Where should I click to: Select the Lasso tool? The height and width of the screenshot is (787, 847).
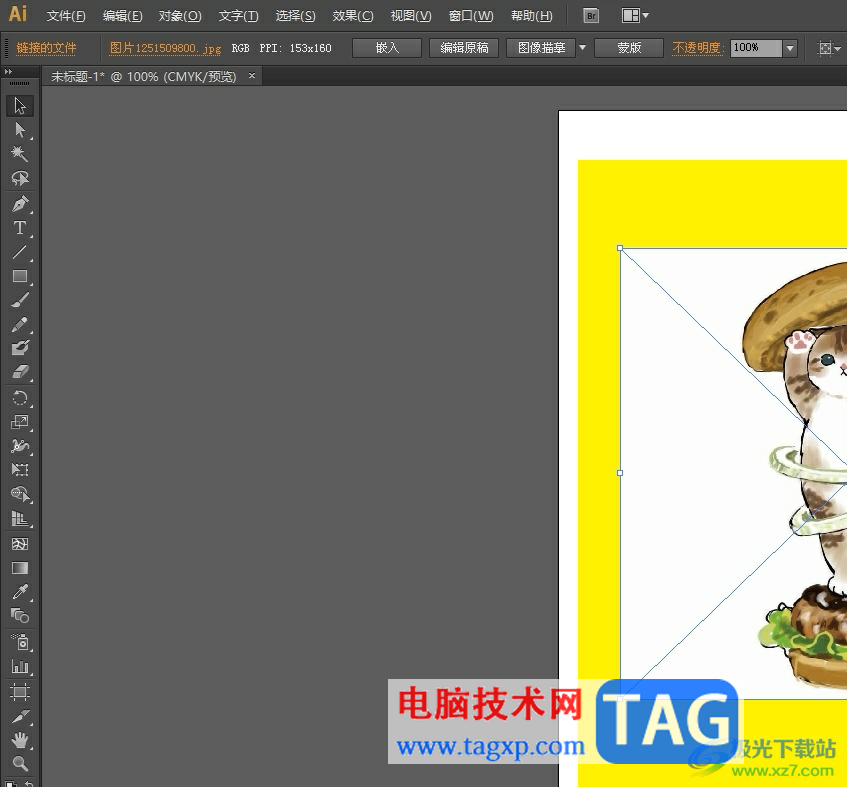coord(20,178)
